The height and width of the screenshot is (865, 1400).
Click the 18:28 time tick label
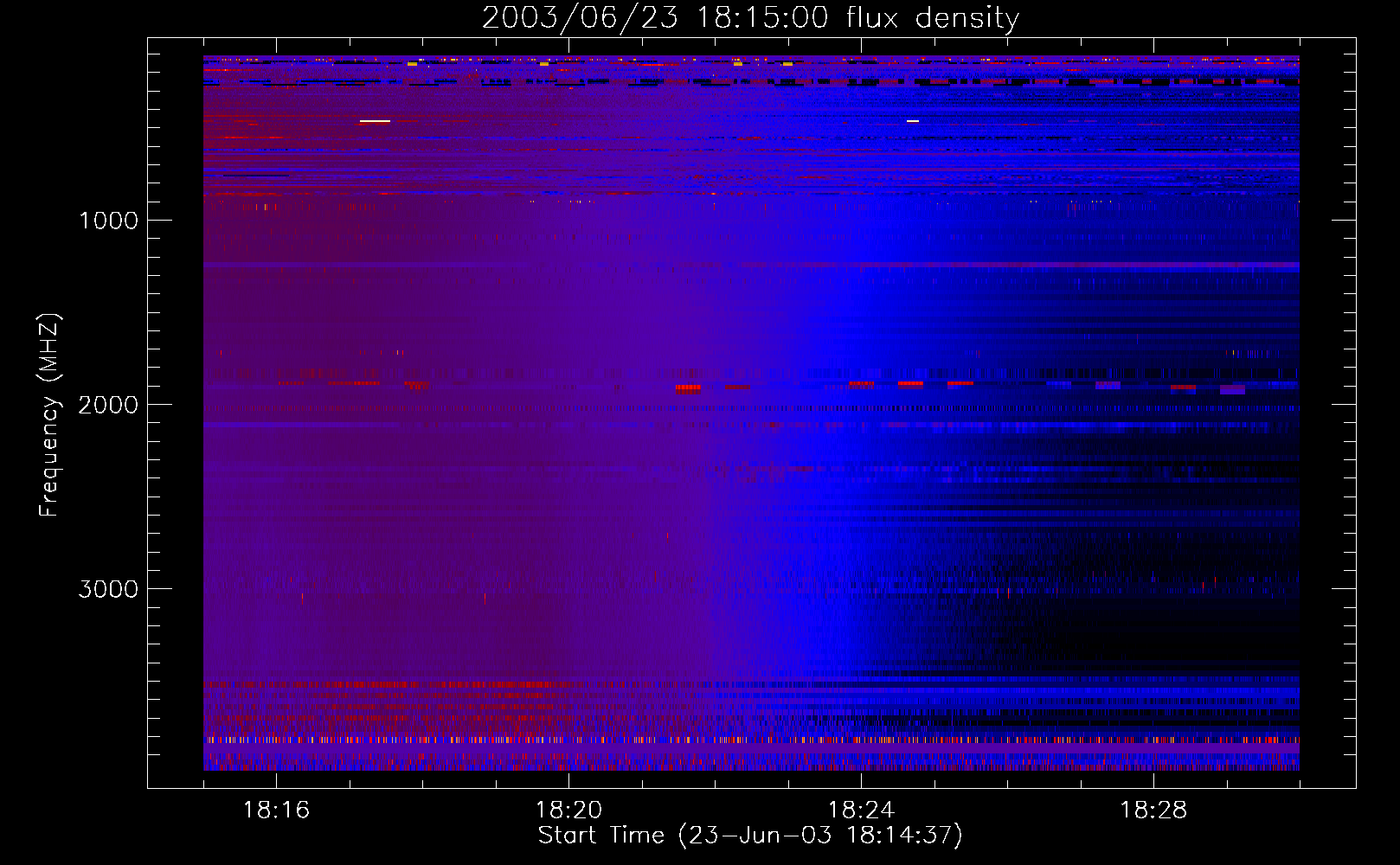[x=1153, y=811]
